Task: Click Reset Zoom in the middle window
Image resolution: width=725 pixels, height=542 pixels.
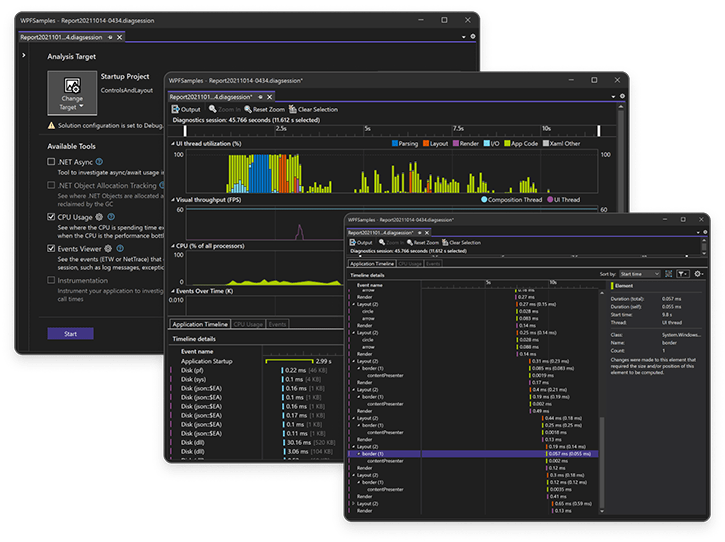Action: click(262, 109)
